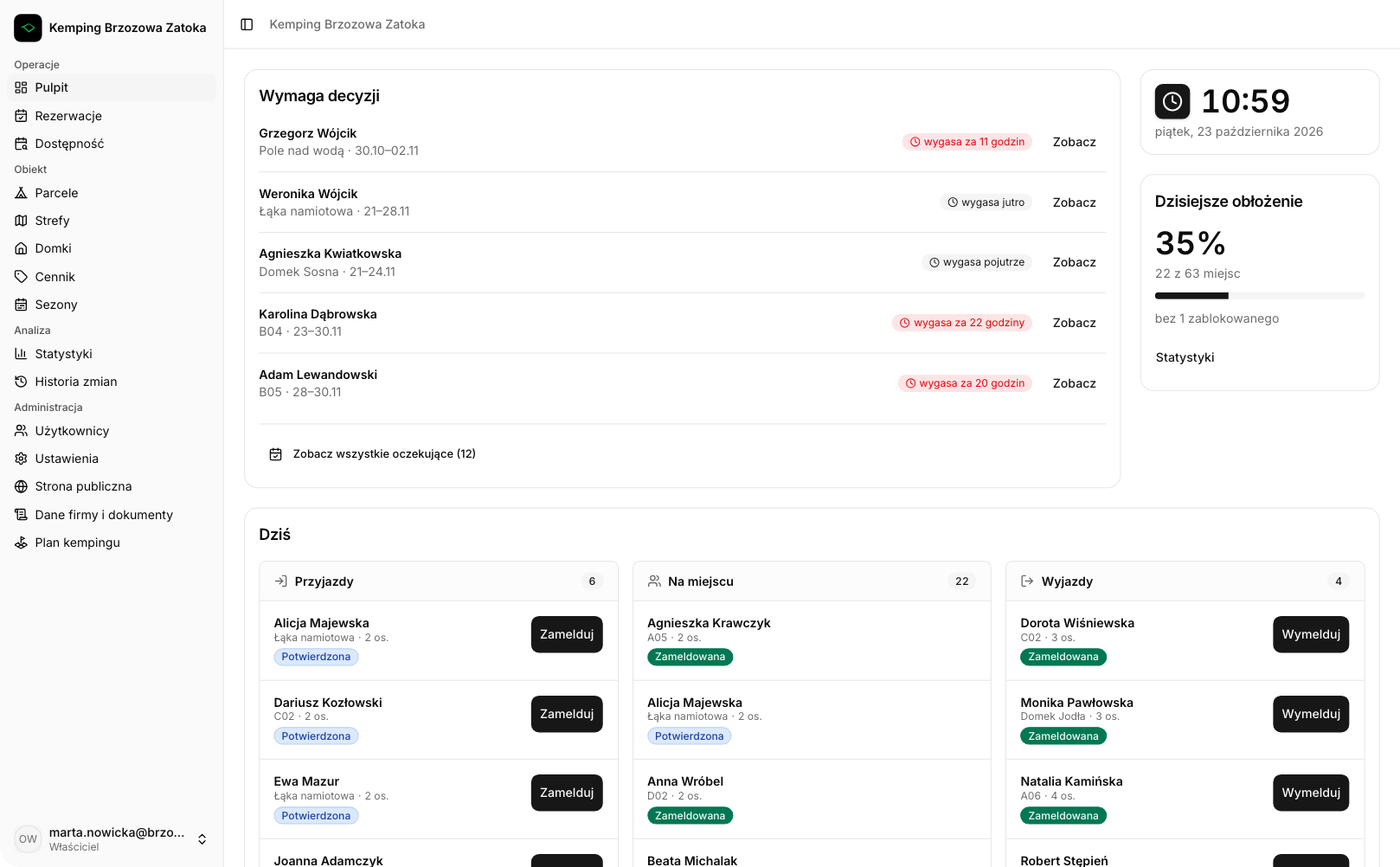This screenshot has height=867, width=1400.
Task: Select Cennik in the sidebar
Action: pyautogui.click(x=112, y=277)
